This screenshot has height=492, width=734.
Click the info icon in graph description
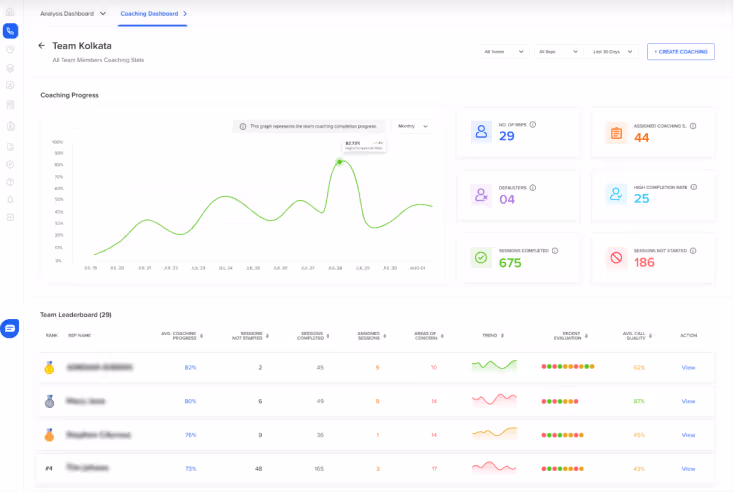pyautogui.click(x=243, y=126)
